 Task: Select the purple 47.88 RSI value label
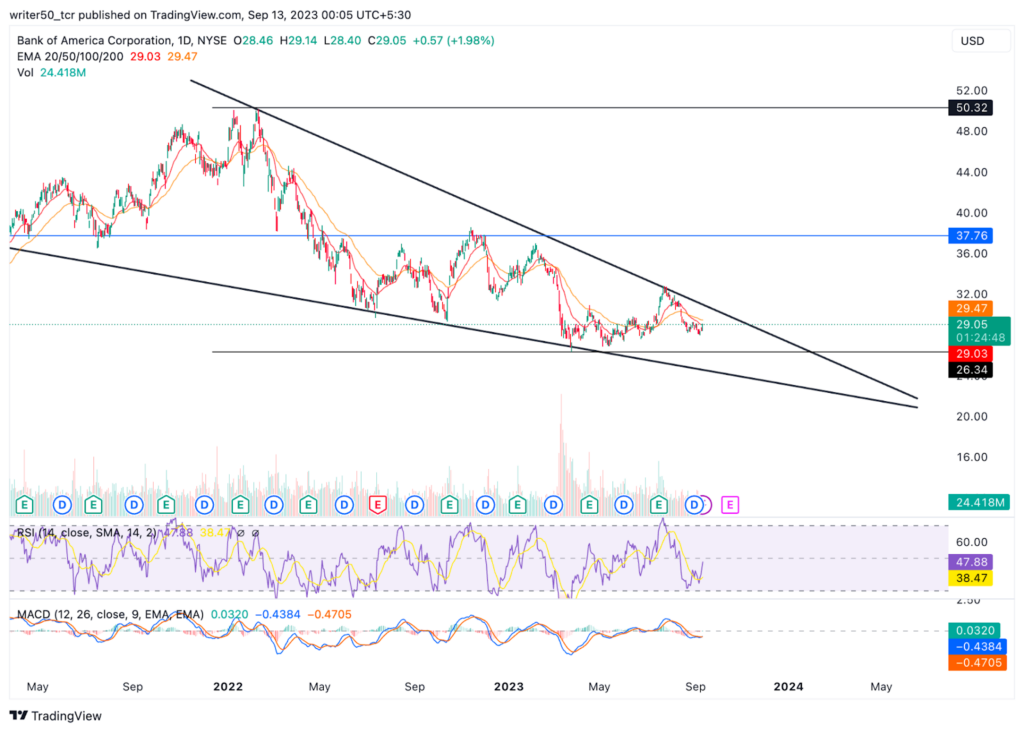click(x=970, y=562)
